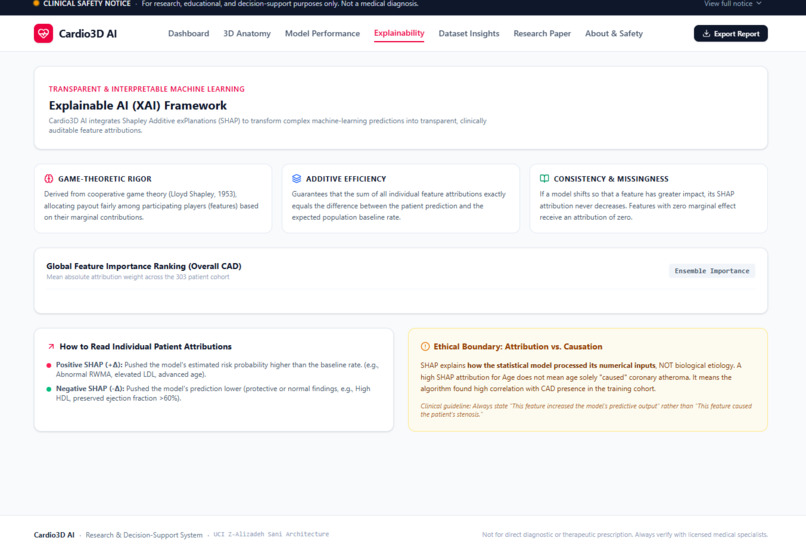Open the Dashboard tab

pyautogui.click(x=189, y=33)
